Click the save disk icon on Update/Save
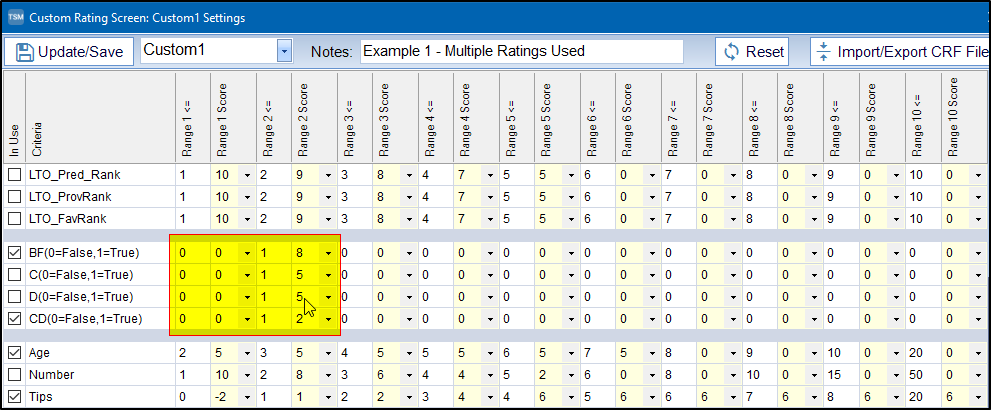 pos(24,51)
